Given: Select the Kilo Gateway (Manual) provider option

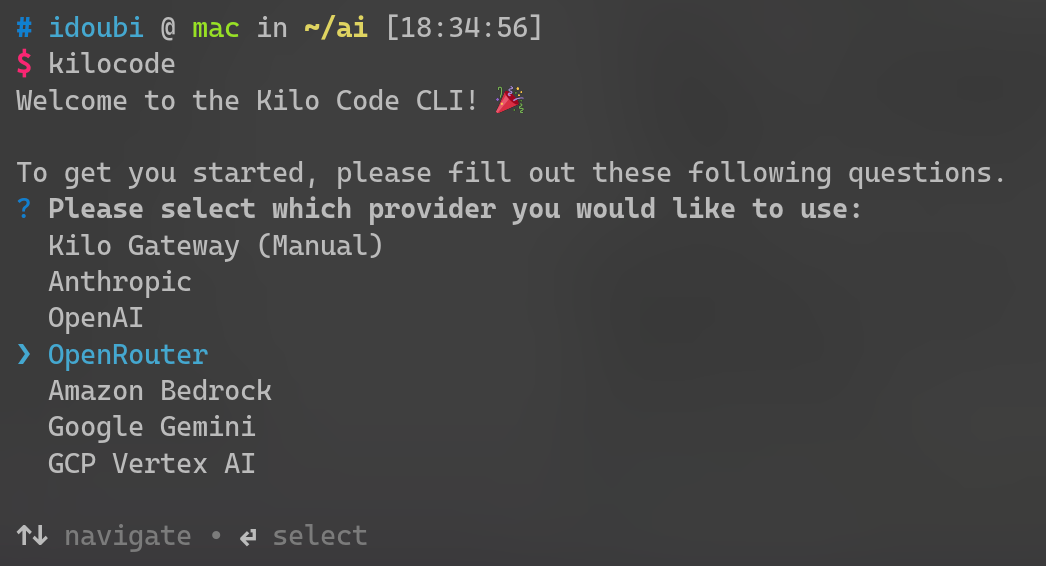Looking at the screenshot, I should pyautogui.click(x=215, y=246).
